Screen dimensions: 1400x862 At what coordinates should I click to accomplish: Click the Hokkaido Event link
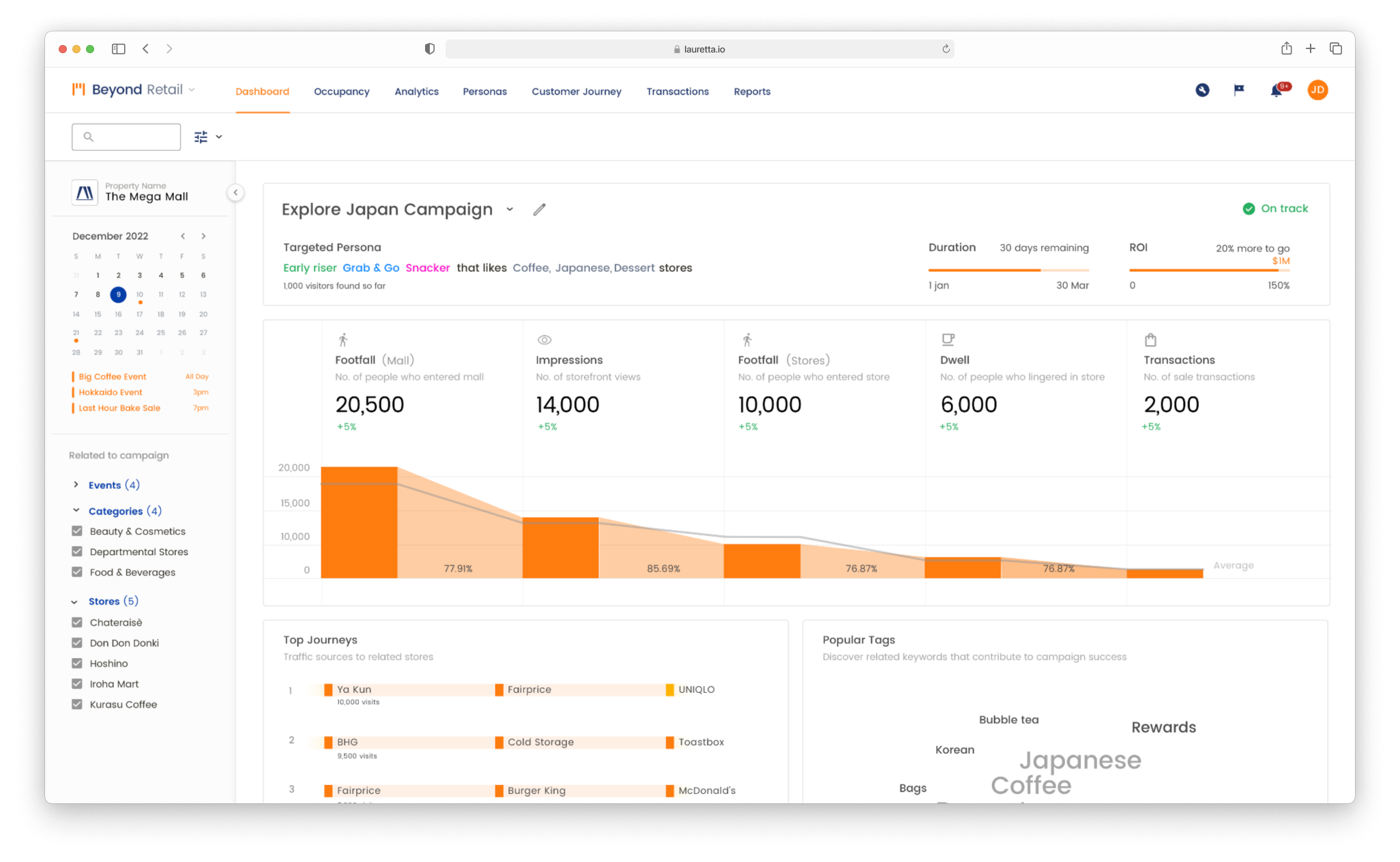(x=111, y=392)
